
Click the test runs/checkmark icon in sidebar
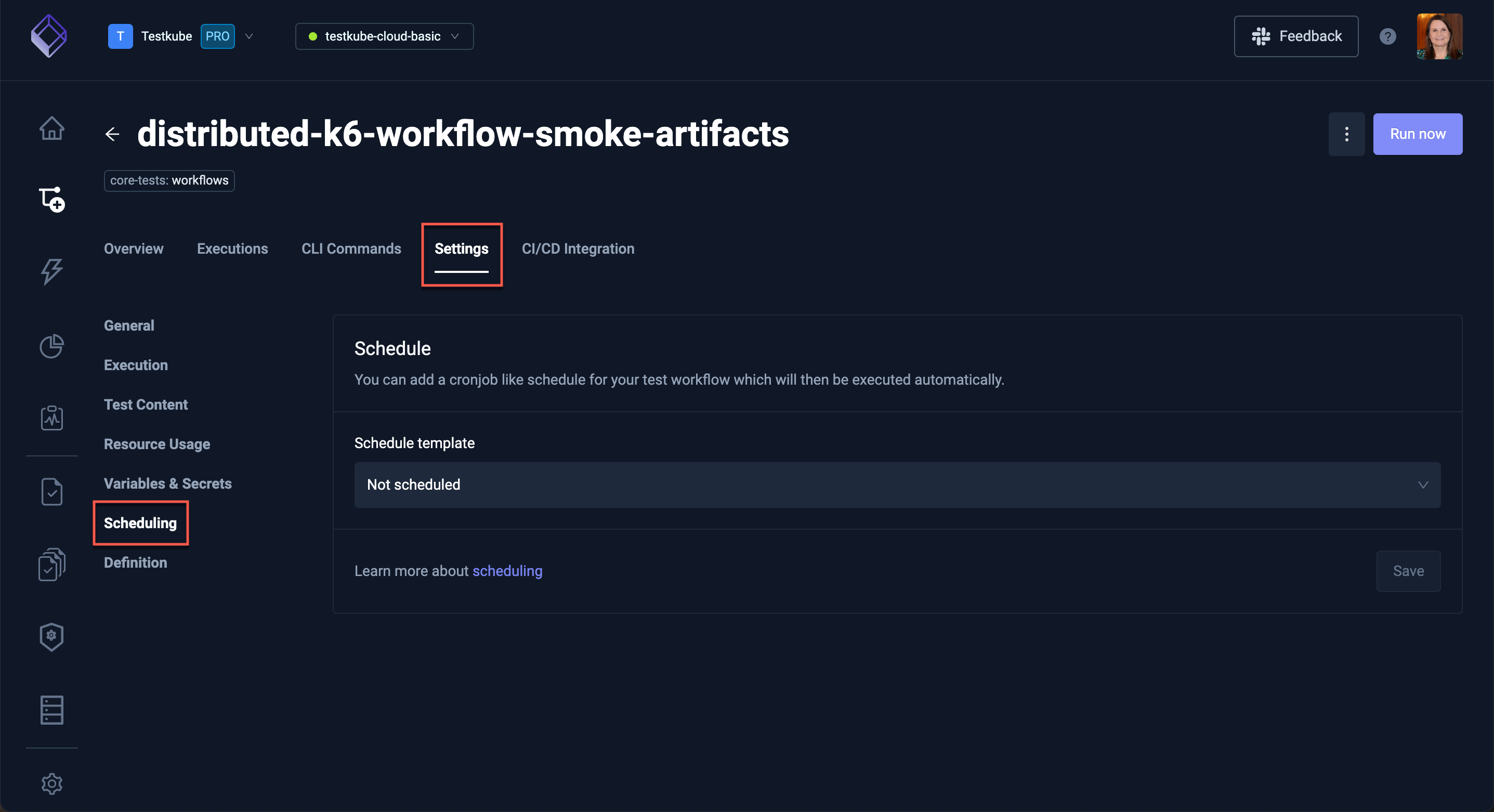[51, 490]
